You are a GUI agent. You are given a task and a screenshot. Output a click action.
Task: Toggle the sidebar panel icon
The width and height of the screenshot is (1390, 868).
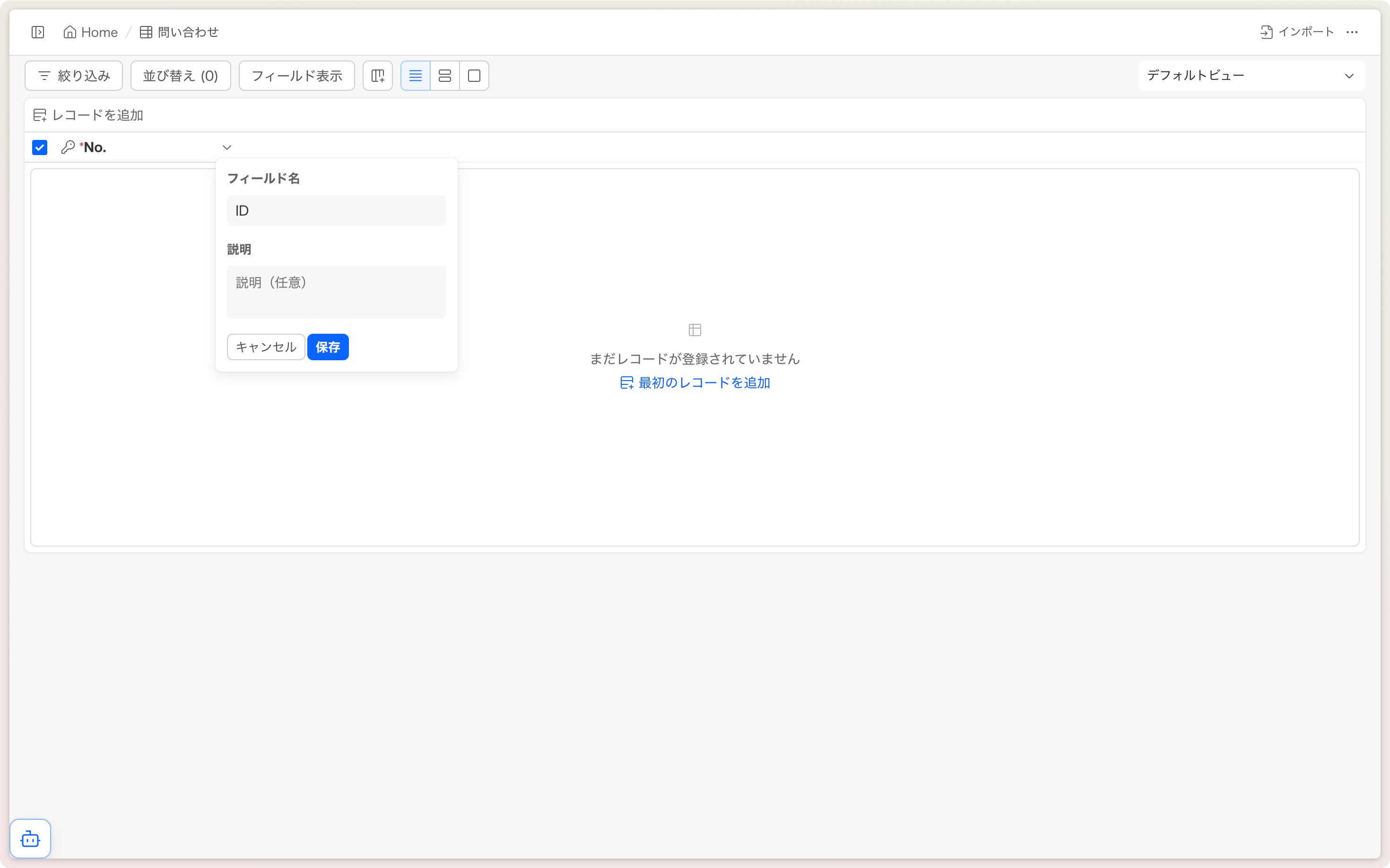click(x=38, y=32)
